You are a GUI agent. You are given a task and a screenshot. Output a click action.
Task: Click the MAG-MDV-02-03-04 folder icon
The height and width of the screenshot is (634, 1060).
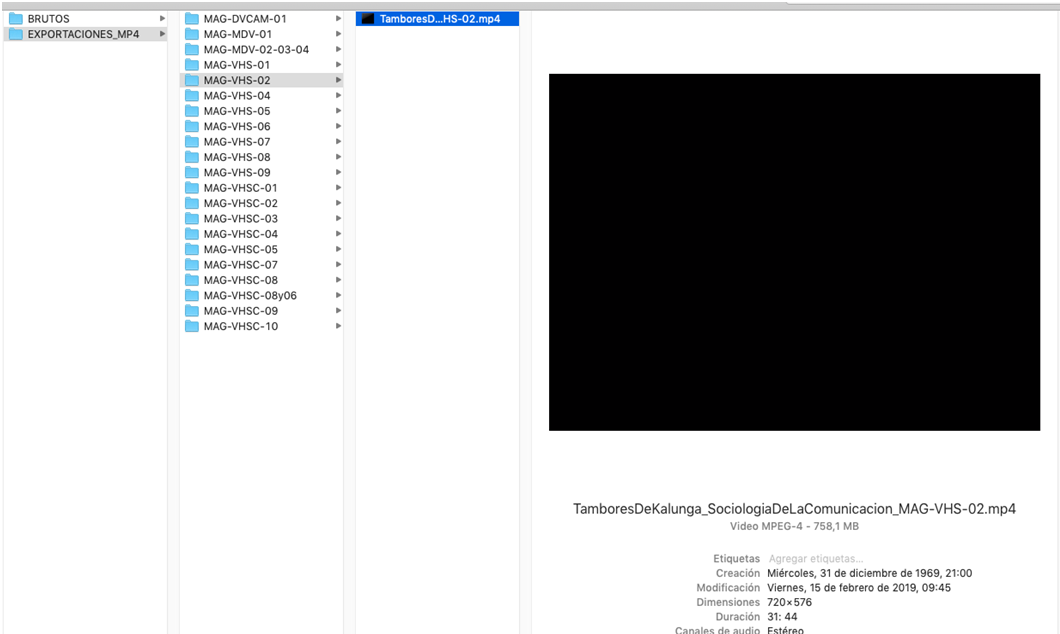pyautogui.click(x=192, y=50)
